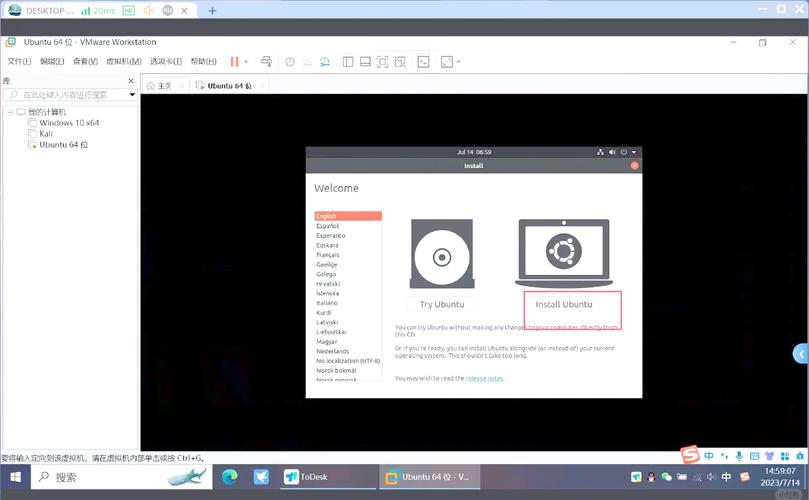This screenshot has width=809, height=500.
Task: Select Kali virtual machine in the library
Action: pos(46,134)
